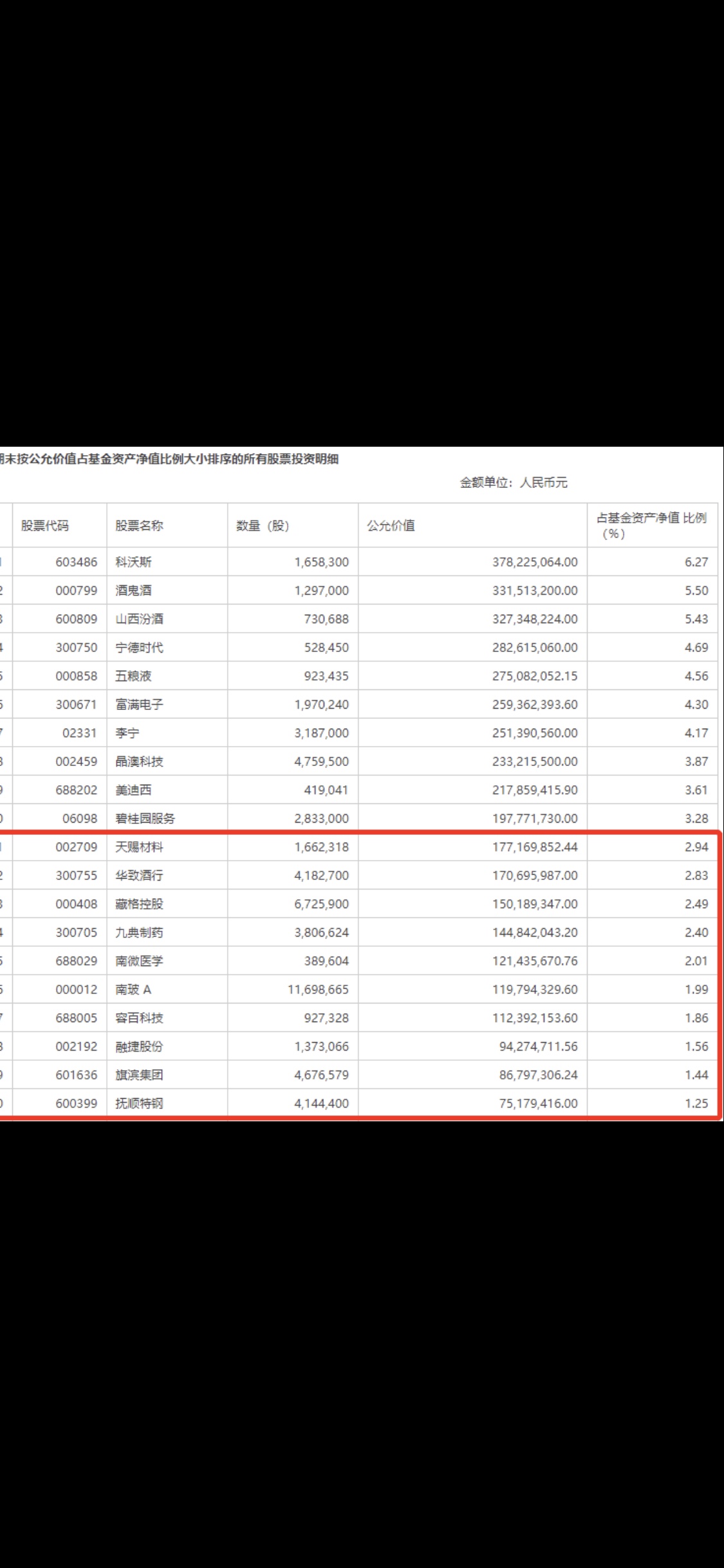724x1568 pixels.
Task: Select the stock name 晶澳科技
Action: 139,761
